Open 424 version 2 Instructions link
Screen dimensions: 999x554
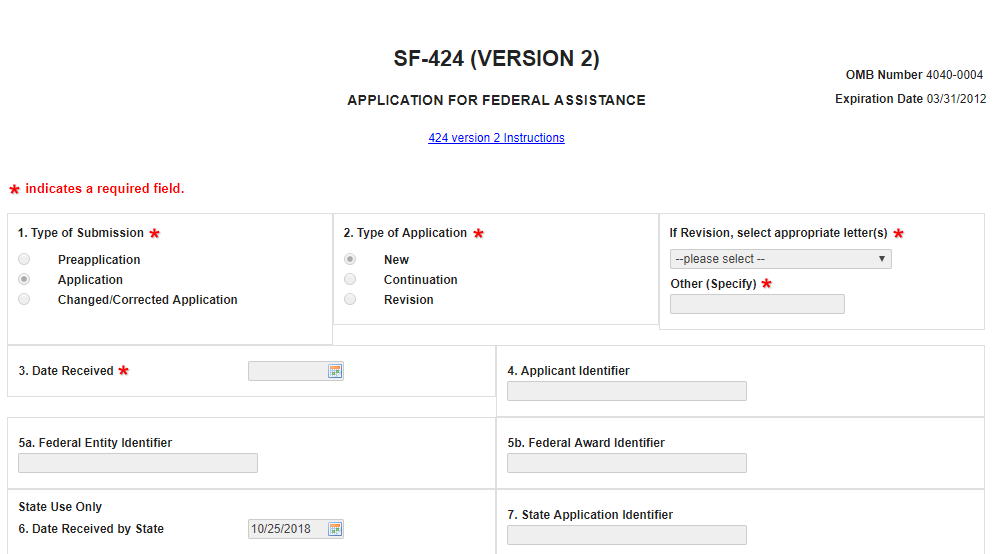point(496,138)
